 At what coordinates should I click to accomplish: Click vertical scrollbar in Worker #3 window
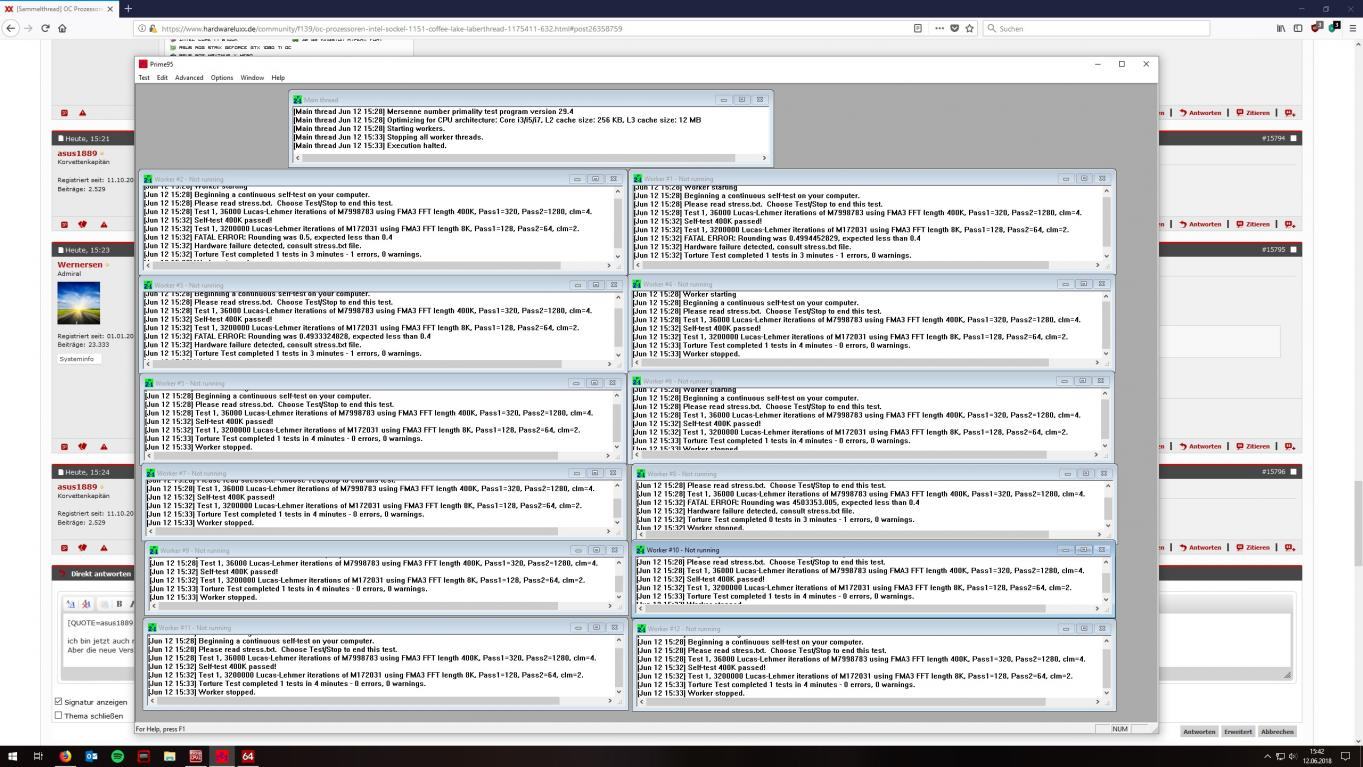(617, 325)
